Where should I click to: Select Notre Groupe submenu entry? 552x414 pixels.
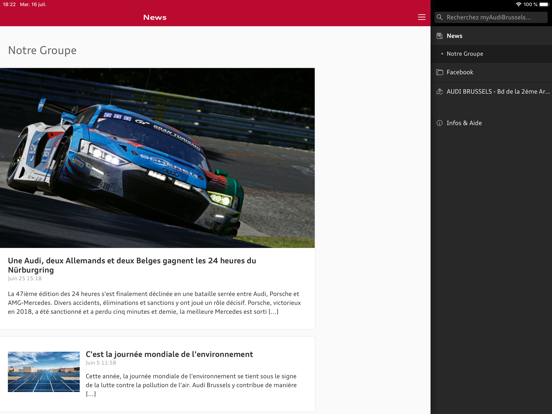[x=491, y=54]
